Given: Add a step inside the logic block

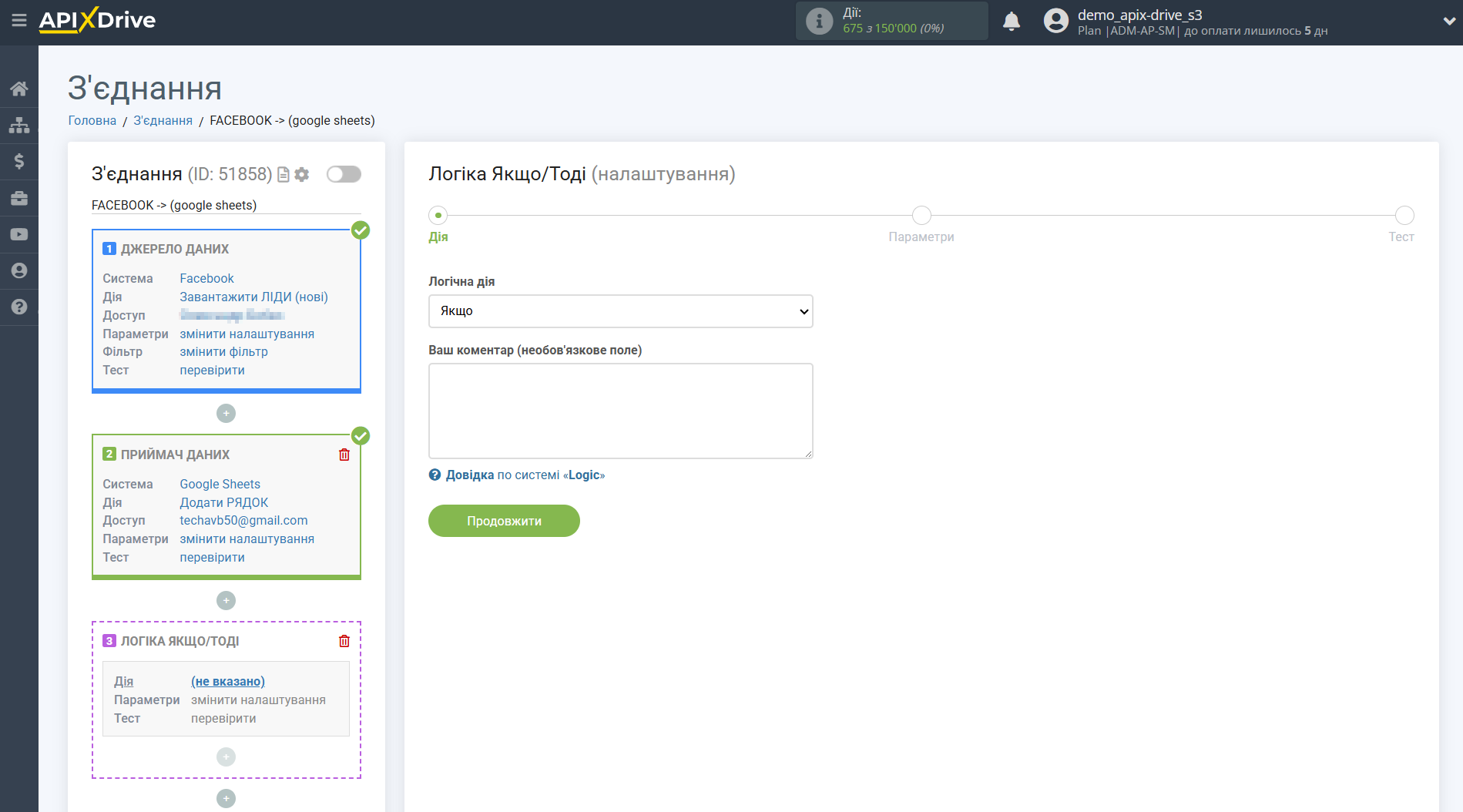Looking at the screenshot, I should point(226,757).
